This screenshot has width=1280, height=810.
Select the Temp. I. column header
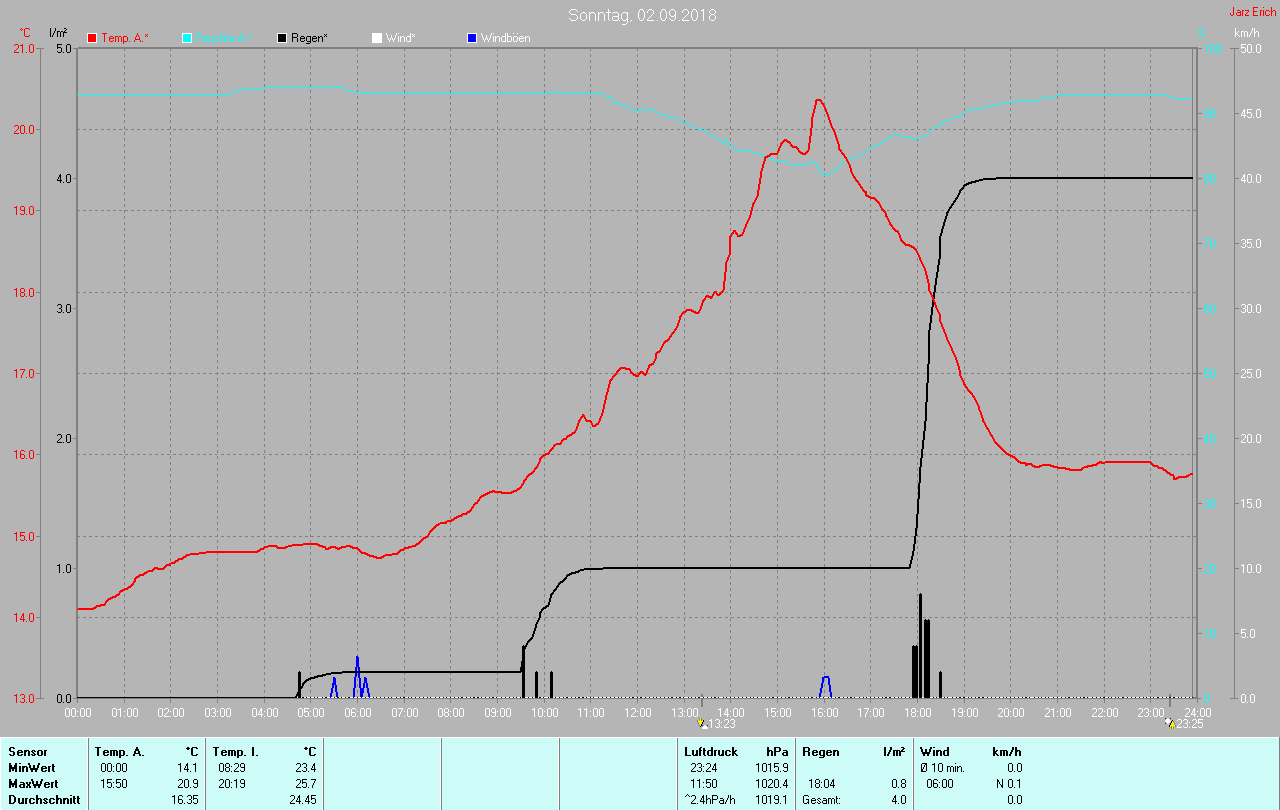pyautogui.click(x=236, y=751)
